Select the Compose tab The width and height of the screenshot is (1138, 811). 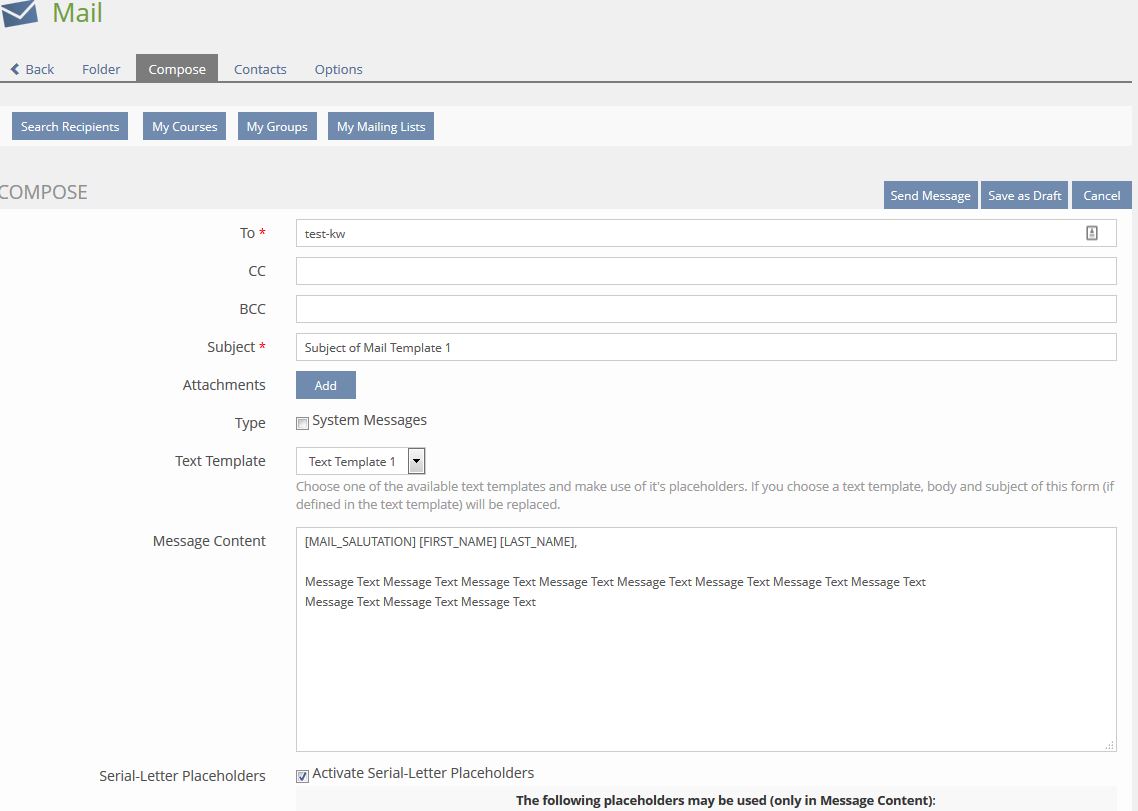177,69
